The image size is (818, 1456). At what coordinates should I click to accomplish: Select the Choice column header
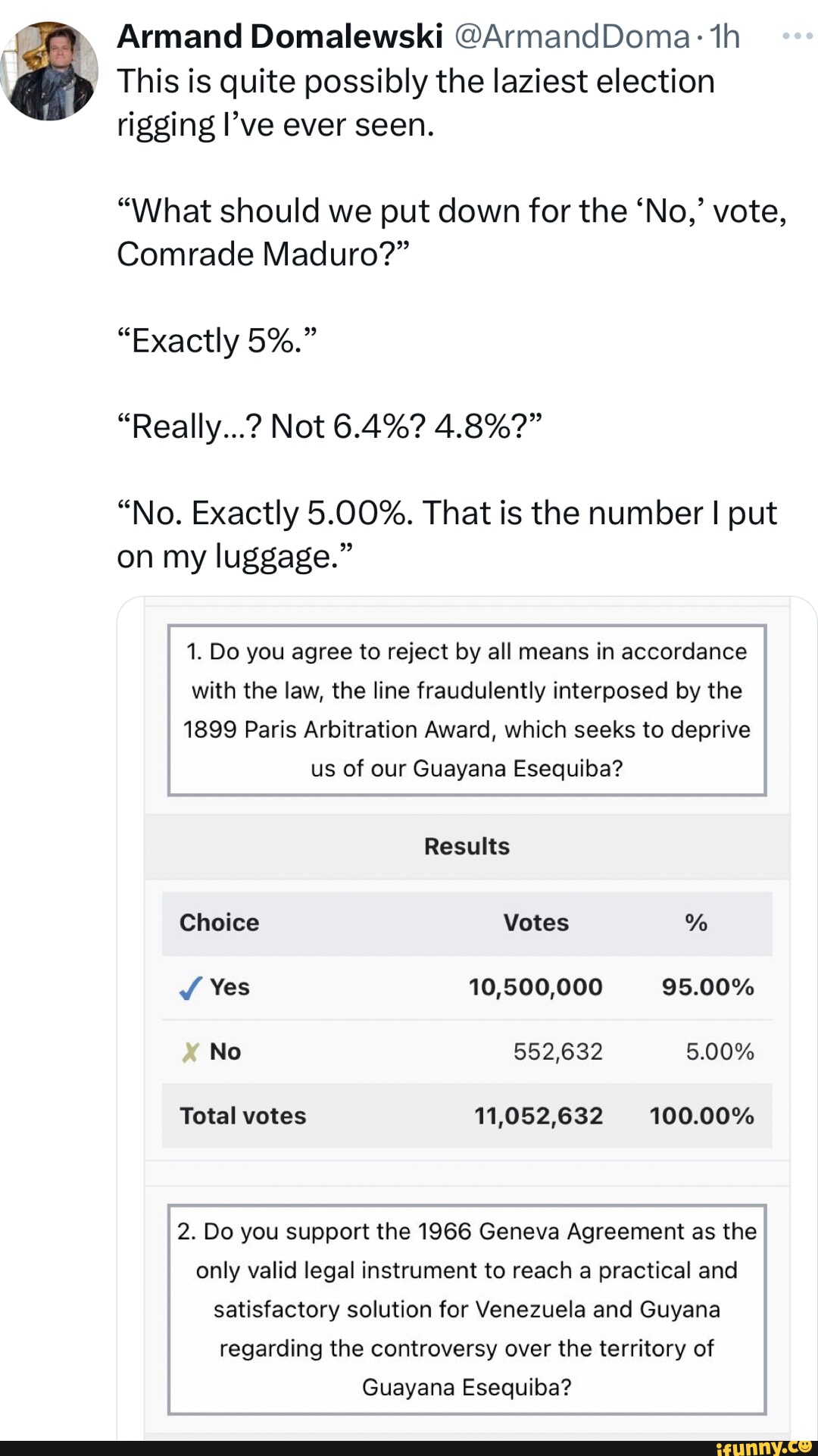point(219,923)
